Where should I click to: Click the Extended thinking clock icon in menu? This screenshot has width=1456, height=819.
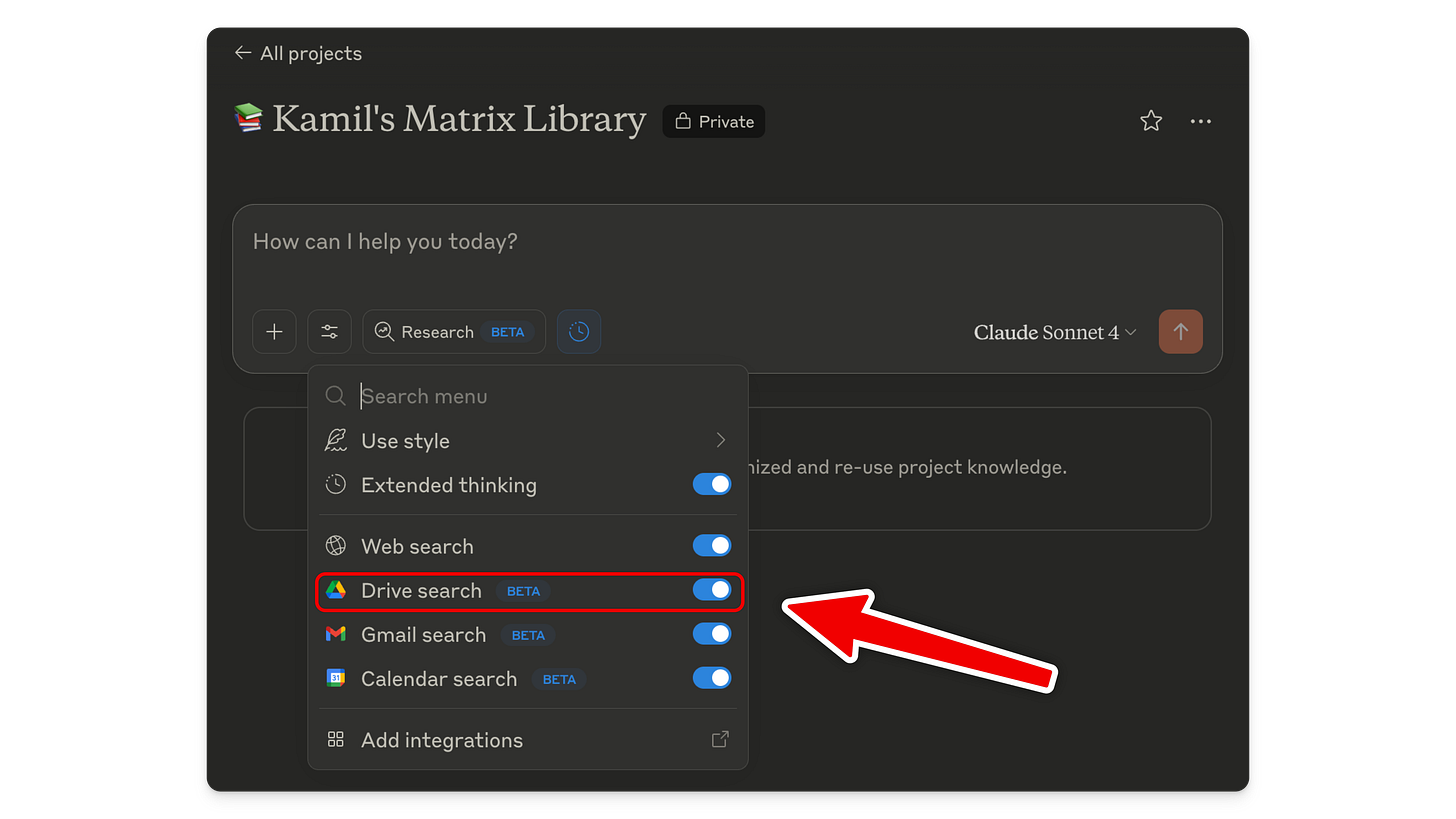(336, 485)
